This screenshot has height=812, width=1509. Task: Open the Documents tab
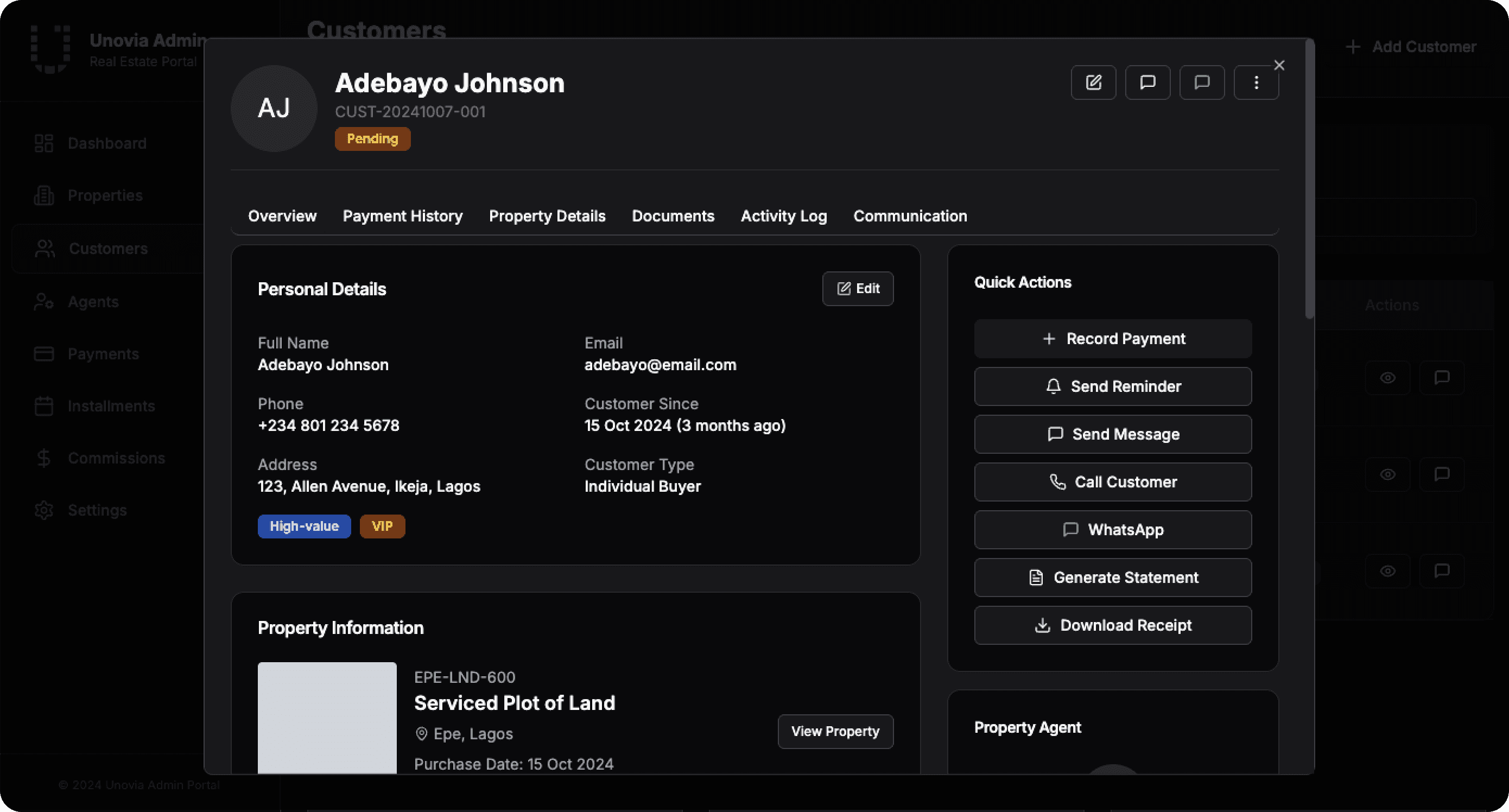(673, 216)
